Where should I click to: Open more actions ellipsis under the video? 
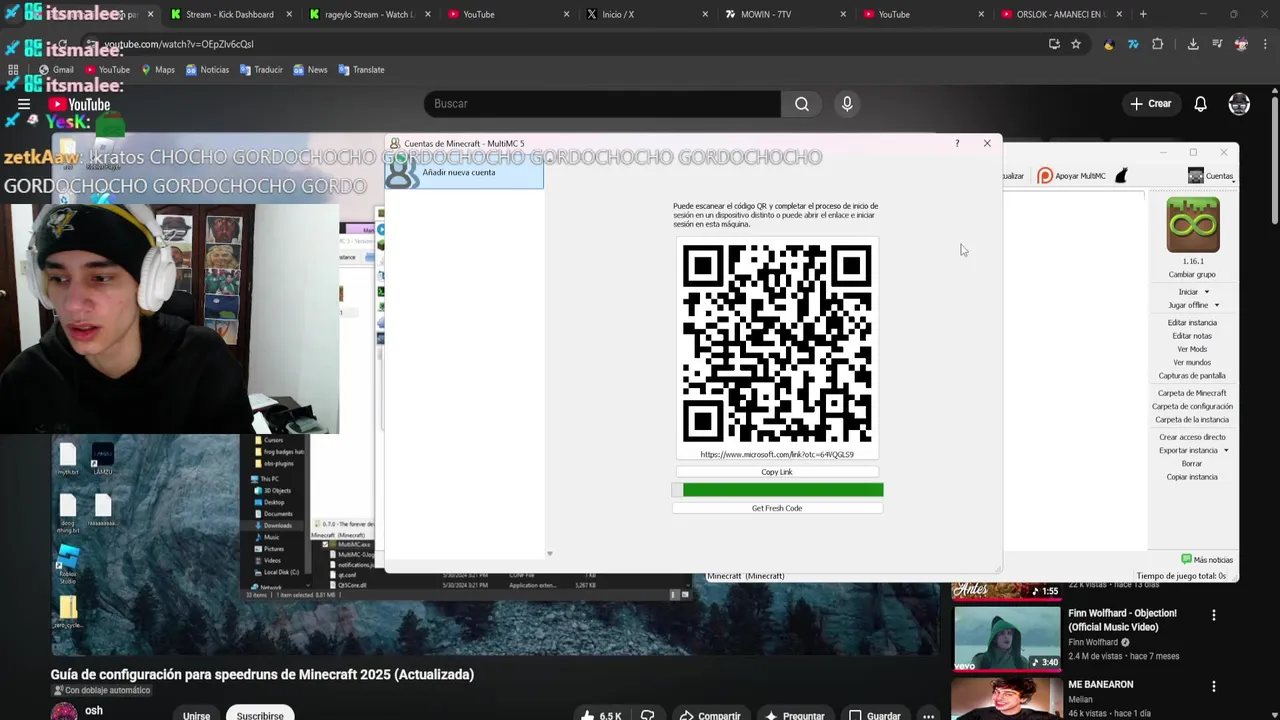[929, 716]
